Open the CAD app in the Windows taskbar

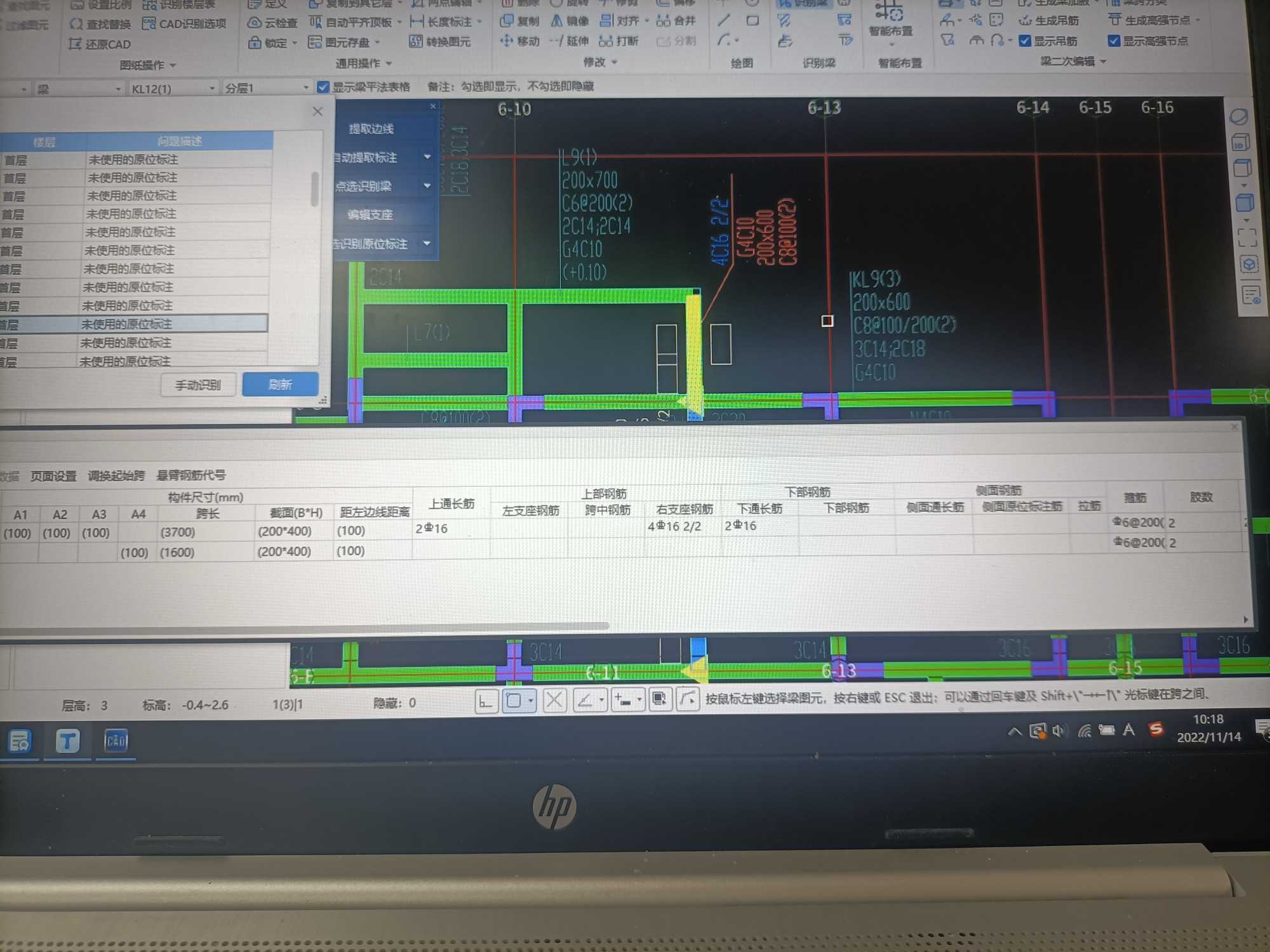click(x=116, y=741)
